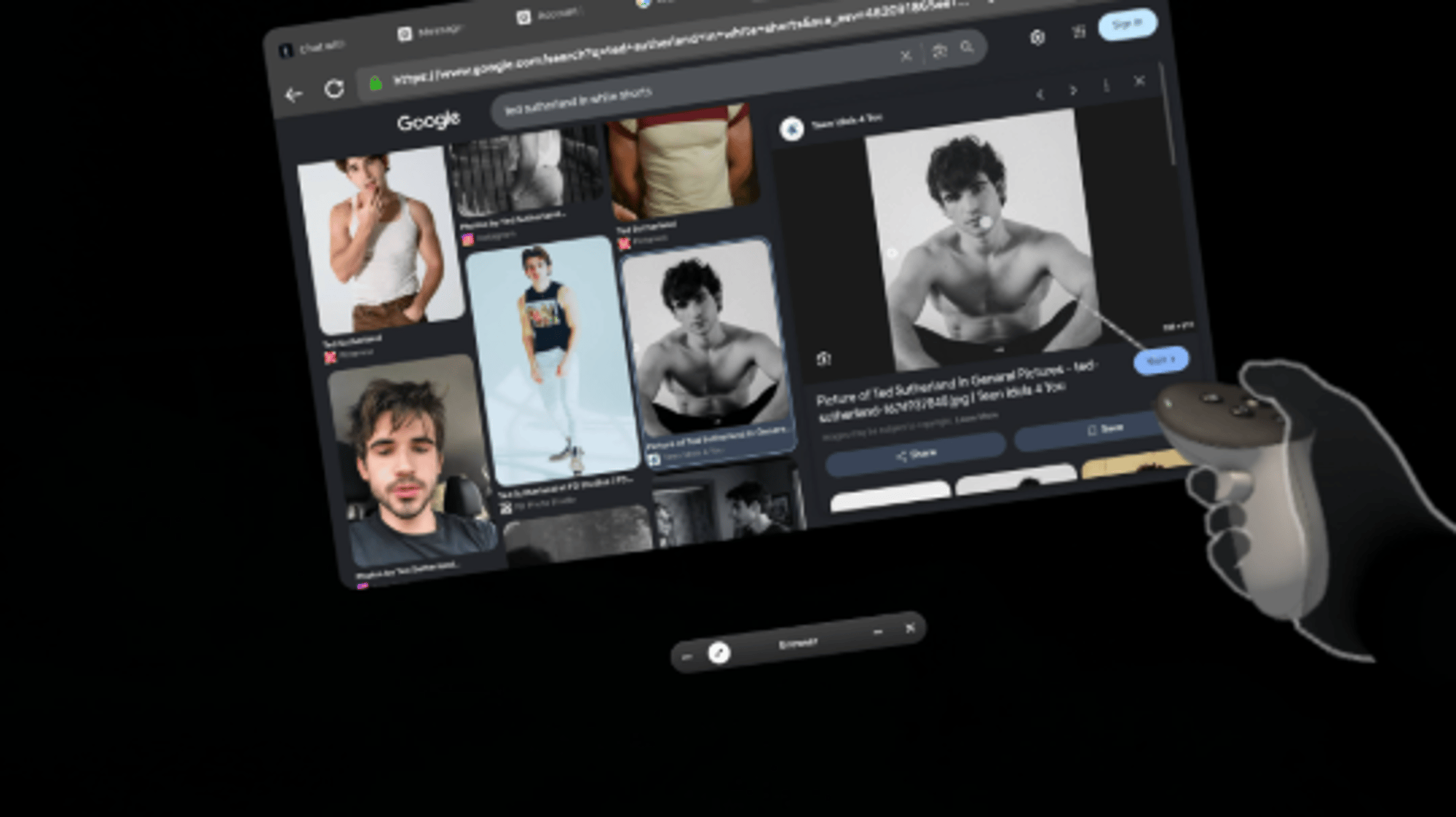Minimize window from bottom control bar
The image size is (1456, 817).
point(878,632)
